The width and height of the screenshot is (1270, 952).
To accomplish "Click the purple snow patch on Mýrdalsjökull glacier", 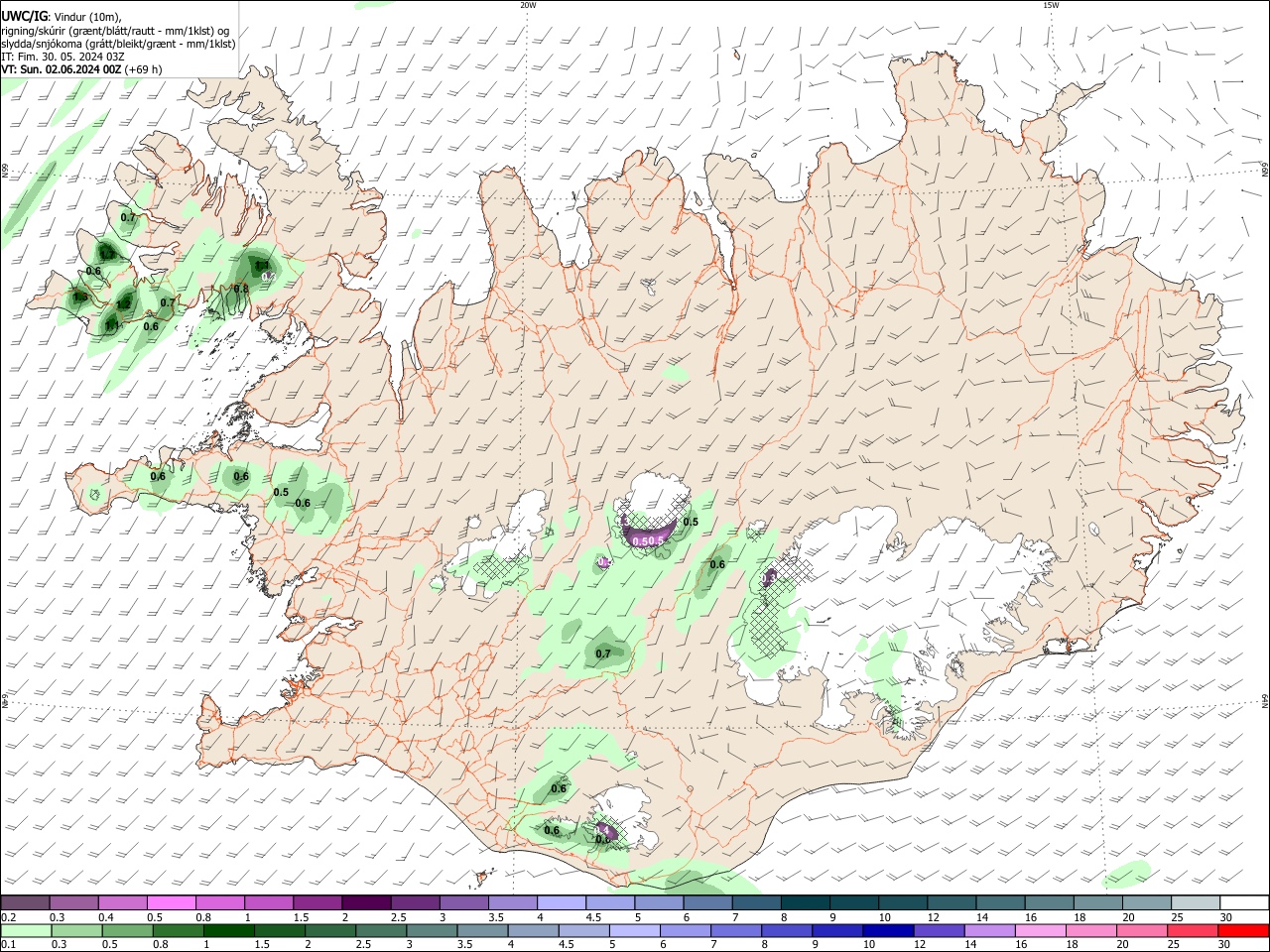I will (x=606, y=831).
